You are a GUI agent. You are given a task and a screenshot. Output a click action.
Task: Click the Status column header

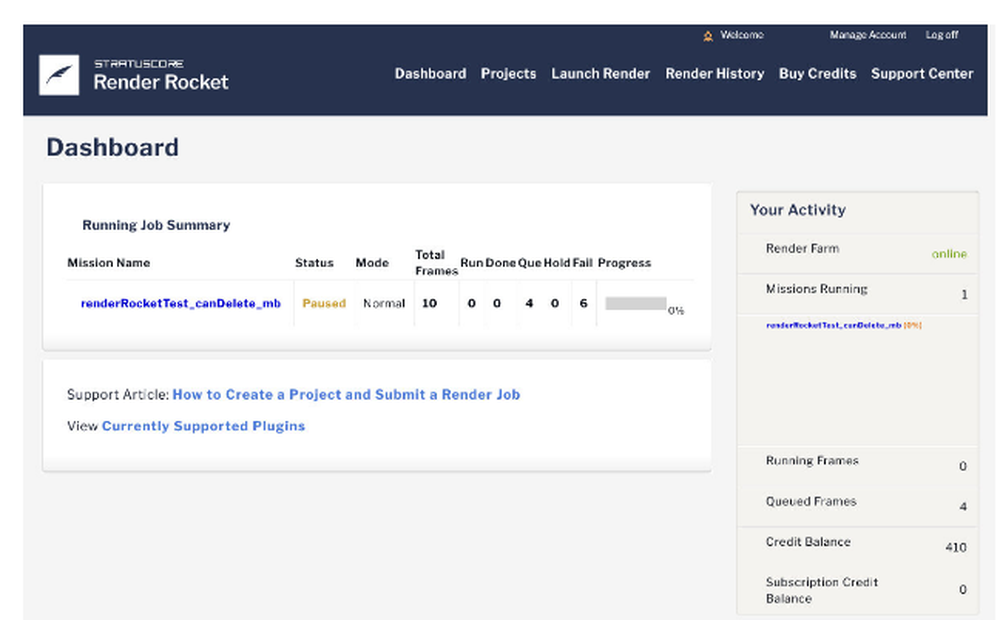(x=314, y=263)
